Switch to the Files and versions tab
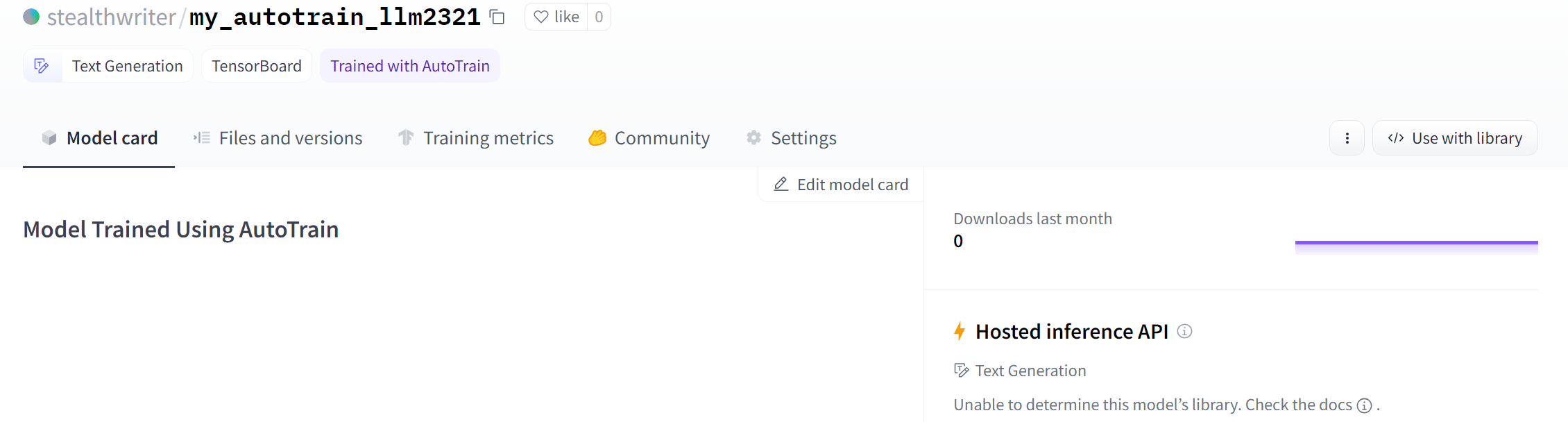Viewport: 1568px width, 422px height. (x=278, y=138)
